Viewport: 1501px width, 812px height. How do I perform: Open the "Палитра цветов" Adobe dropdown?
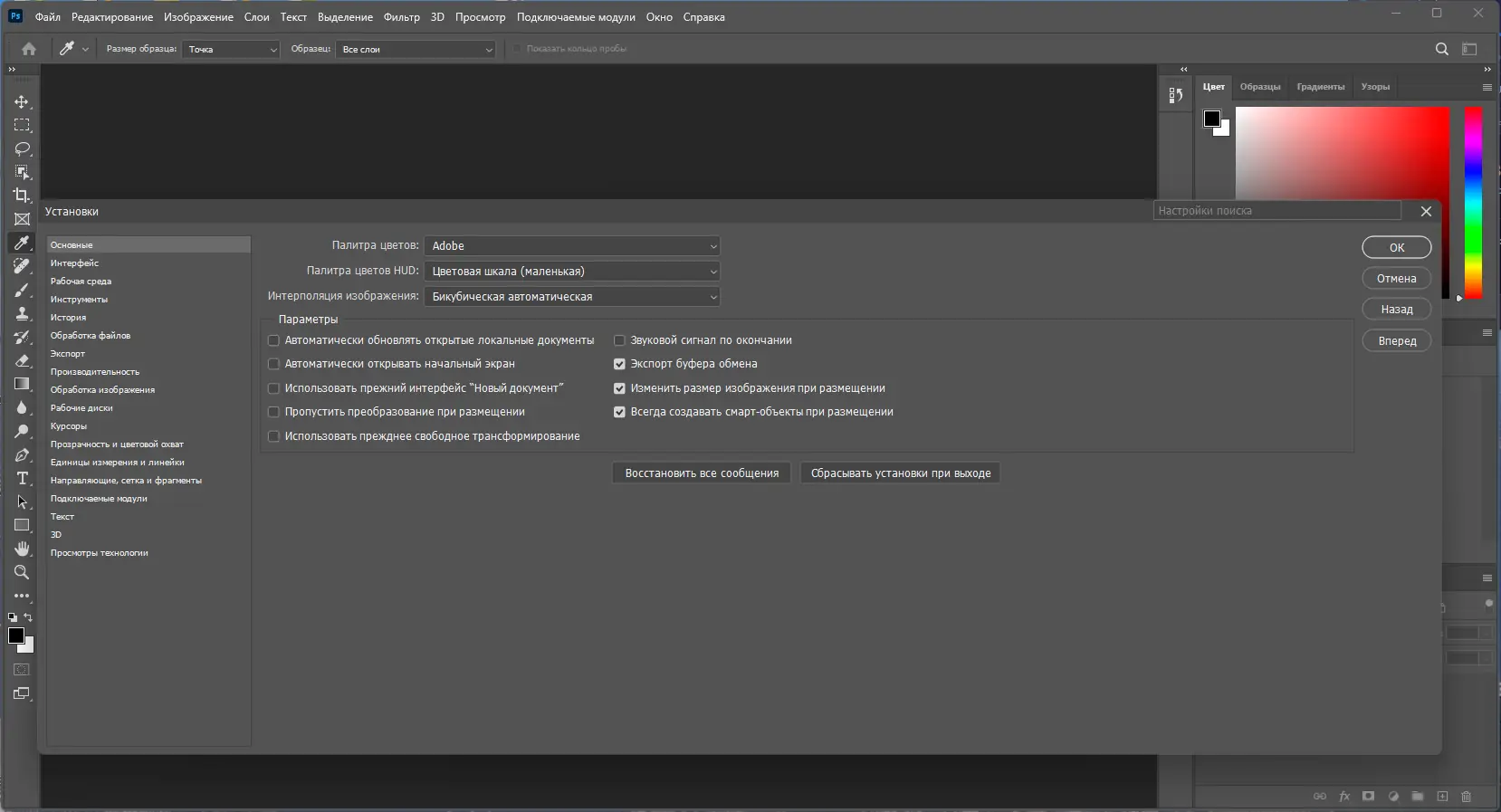[x=572, y=246]
